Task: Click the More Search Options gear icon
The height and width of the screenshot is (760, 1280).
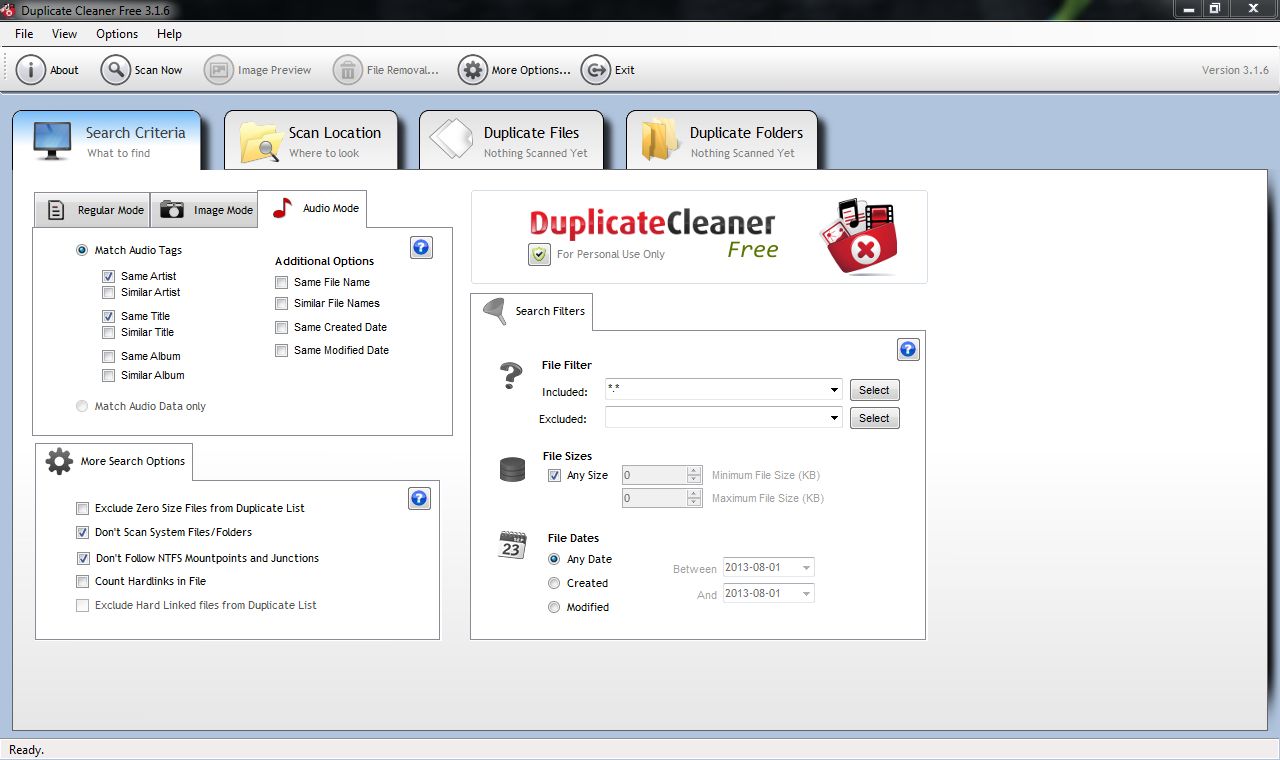Action: [x=60, y=461]
